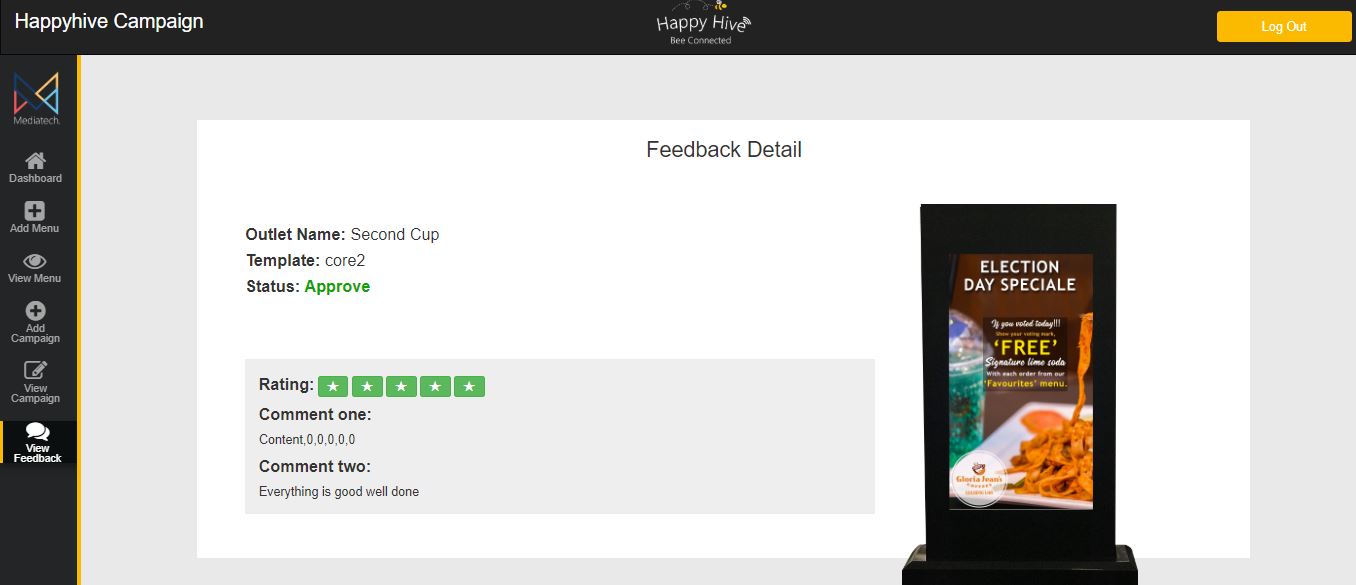This screenshot has height=585, width=1356.
Task: Select View Feedback chat bubbles icon
Action: pyautogui.click(x=38, y=432)
